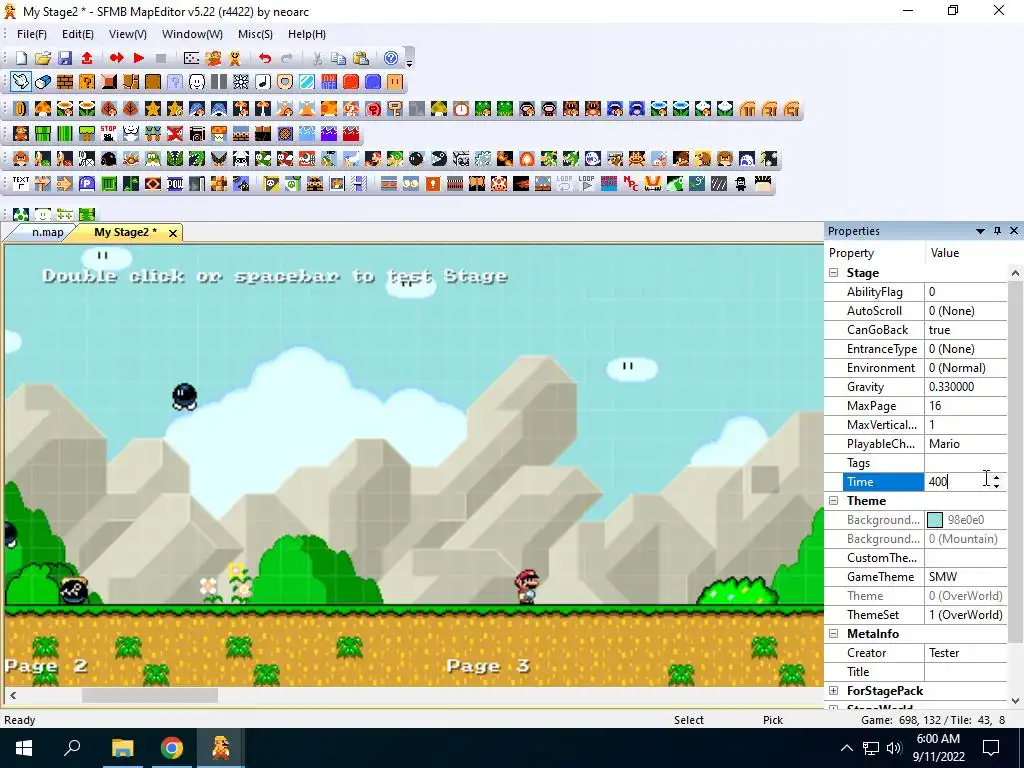The width and height of the screenshot is (1024, 768).
Task: Pick the clock timer item
Action: point(461,108)
